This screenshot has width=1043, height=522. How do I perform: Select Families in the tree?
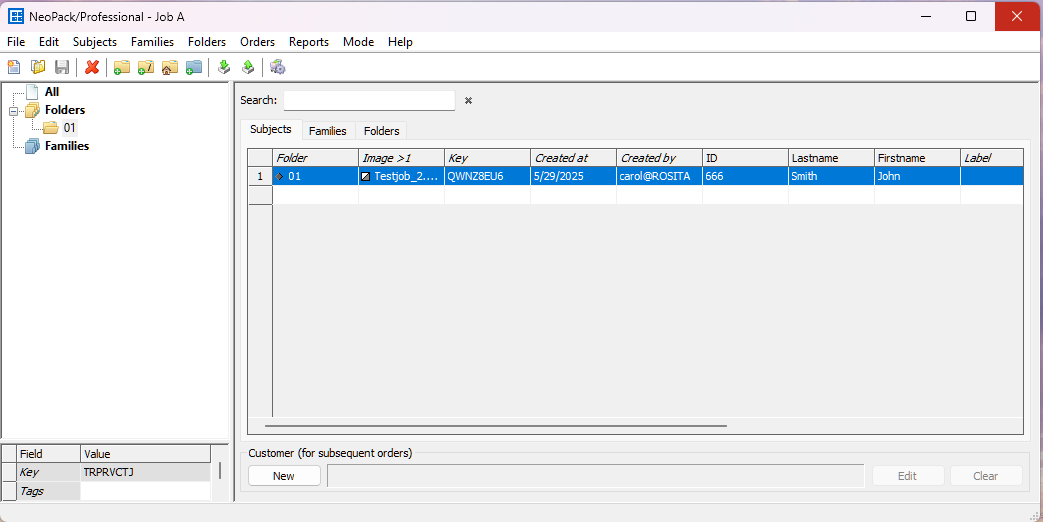click(67, 146)
